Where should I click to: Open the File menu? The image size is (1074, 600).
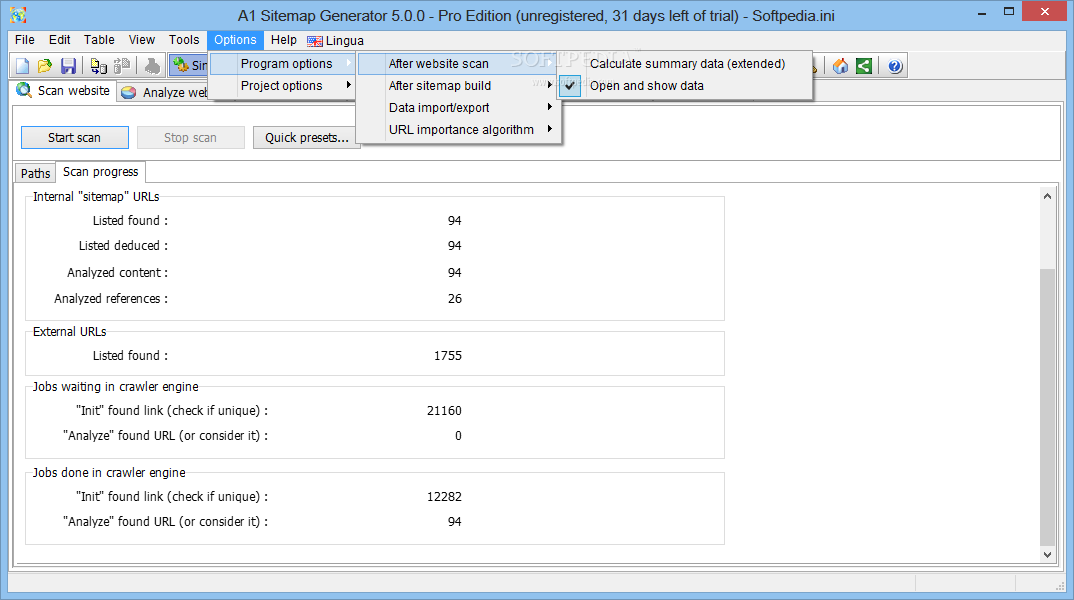point(25,40)
